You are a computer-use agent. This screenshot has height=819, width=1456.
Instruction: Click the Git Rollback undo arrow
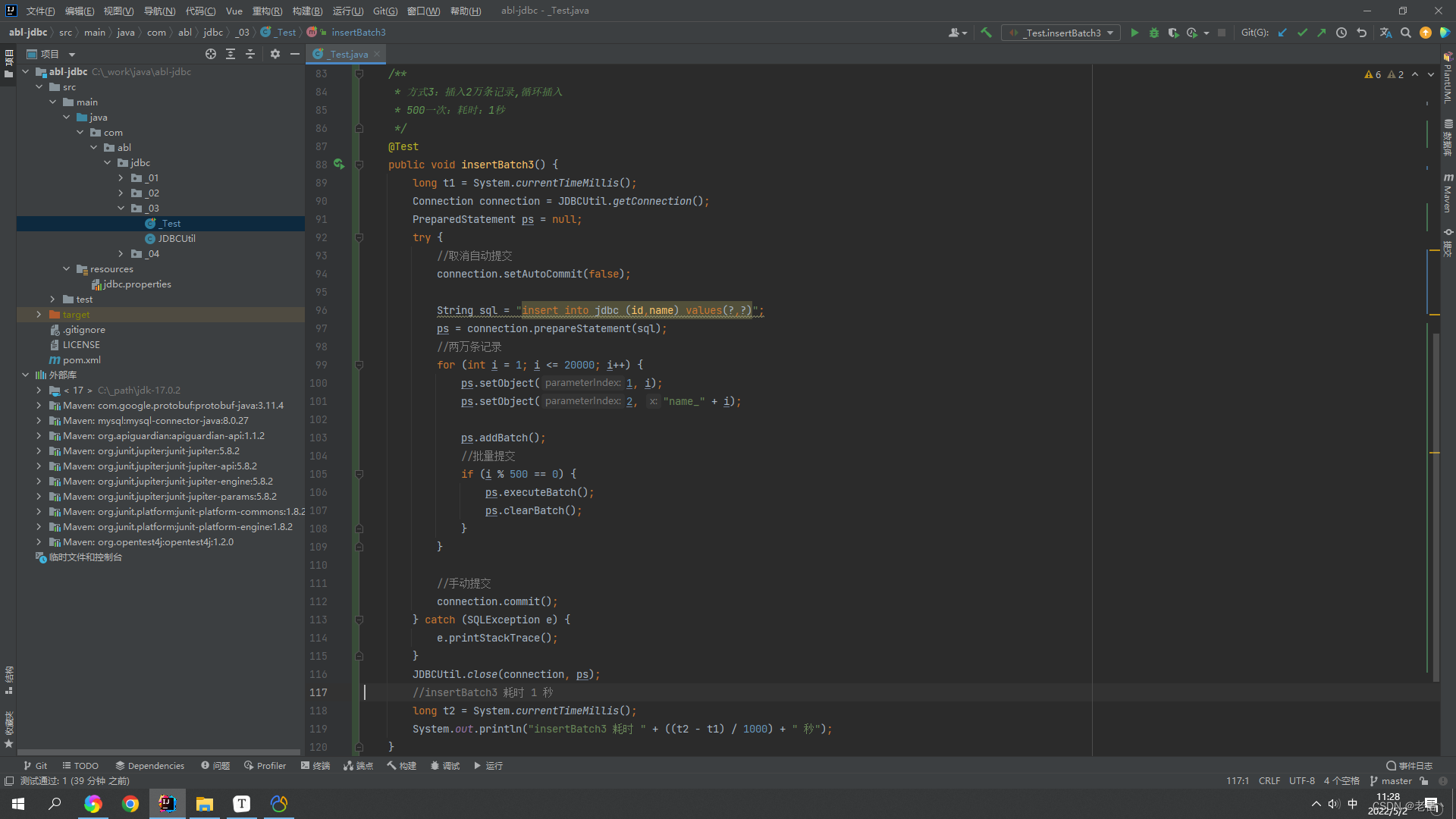1362,33
